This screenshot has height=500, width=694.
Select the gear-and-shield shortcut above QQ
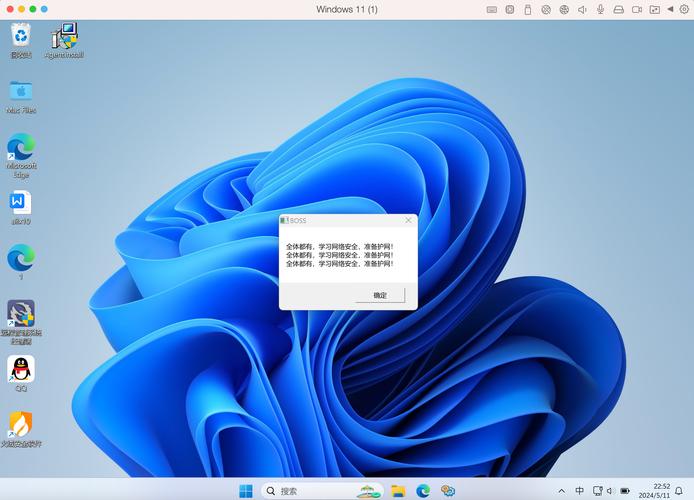coord(21,322)
